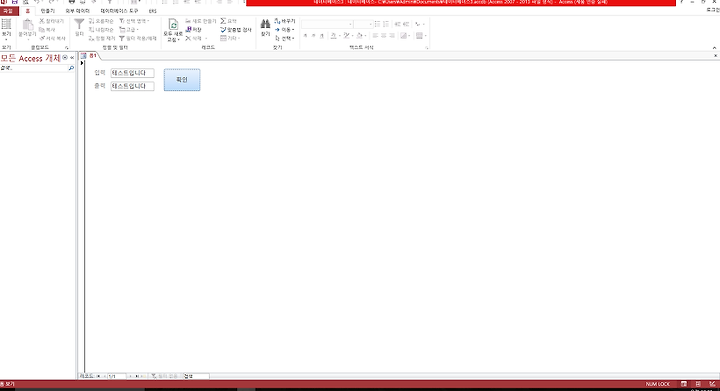This screenshot has height=391, width=720.
Task: Click the record search box in the navigator
Action: (x=196, y=376)
